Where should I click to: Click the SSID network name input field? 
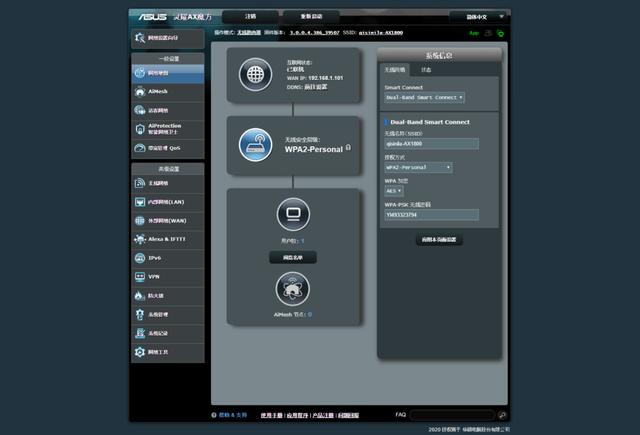point(432,144)
